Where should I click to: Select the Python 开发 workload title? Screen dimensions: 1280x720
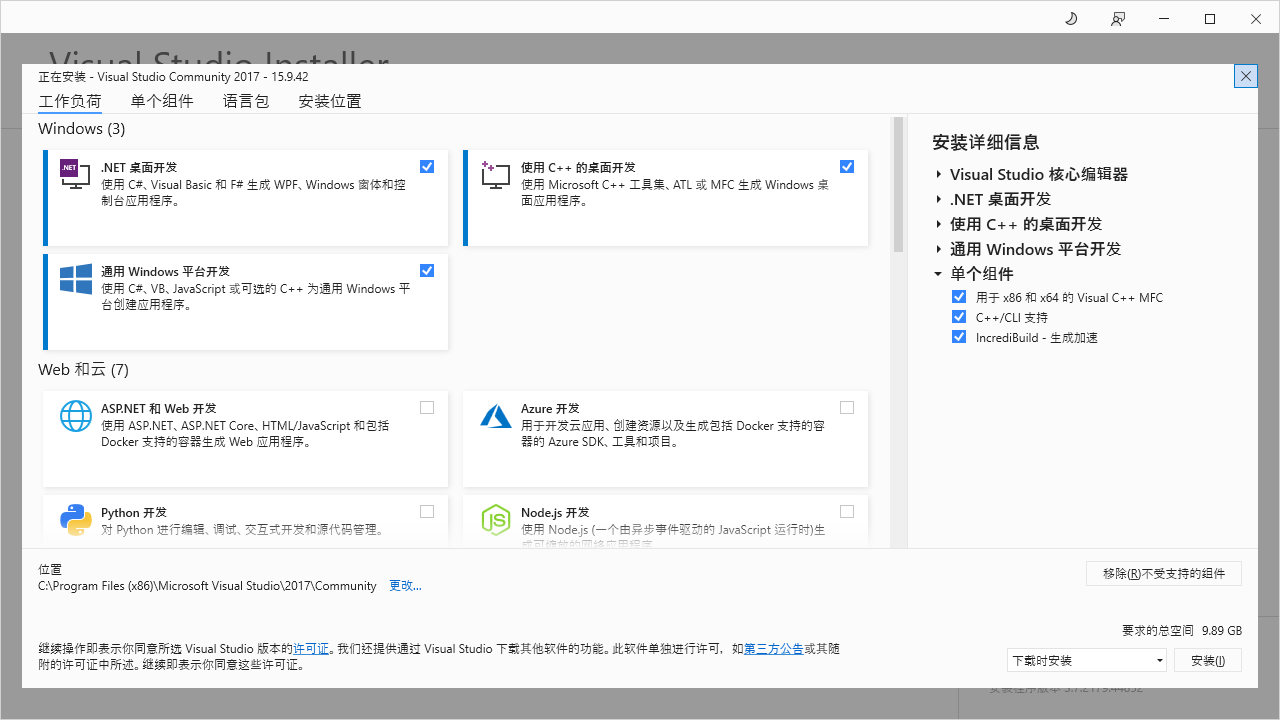[x=134, y=512]
